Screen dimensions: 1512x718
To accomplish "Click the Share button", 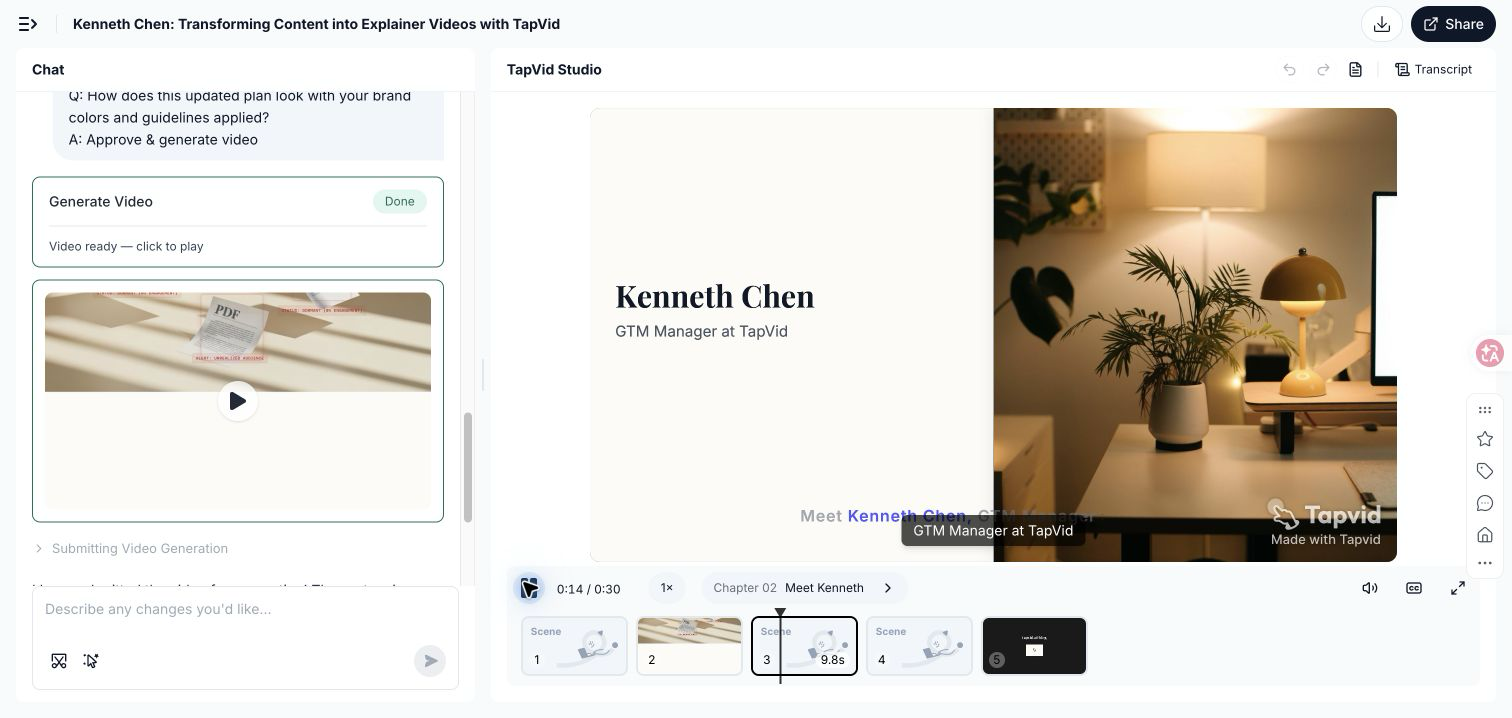I will point(1453,24).
